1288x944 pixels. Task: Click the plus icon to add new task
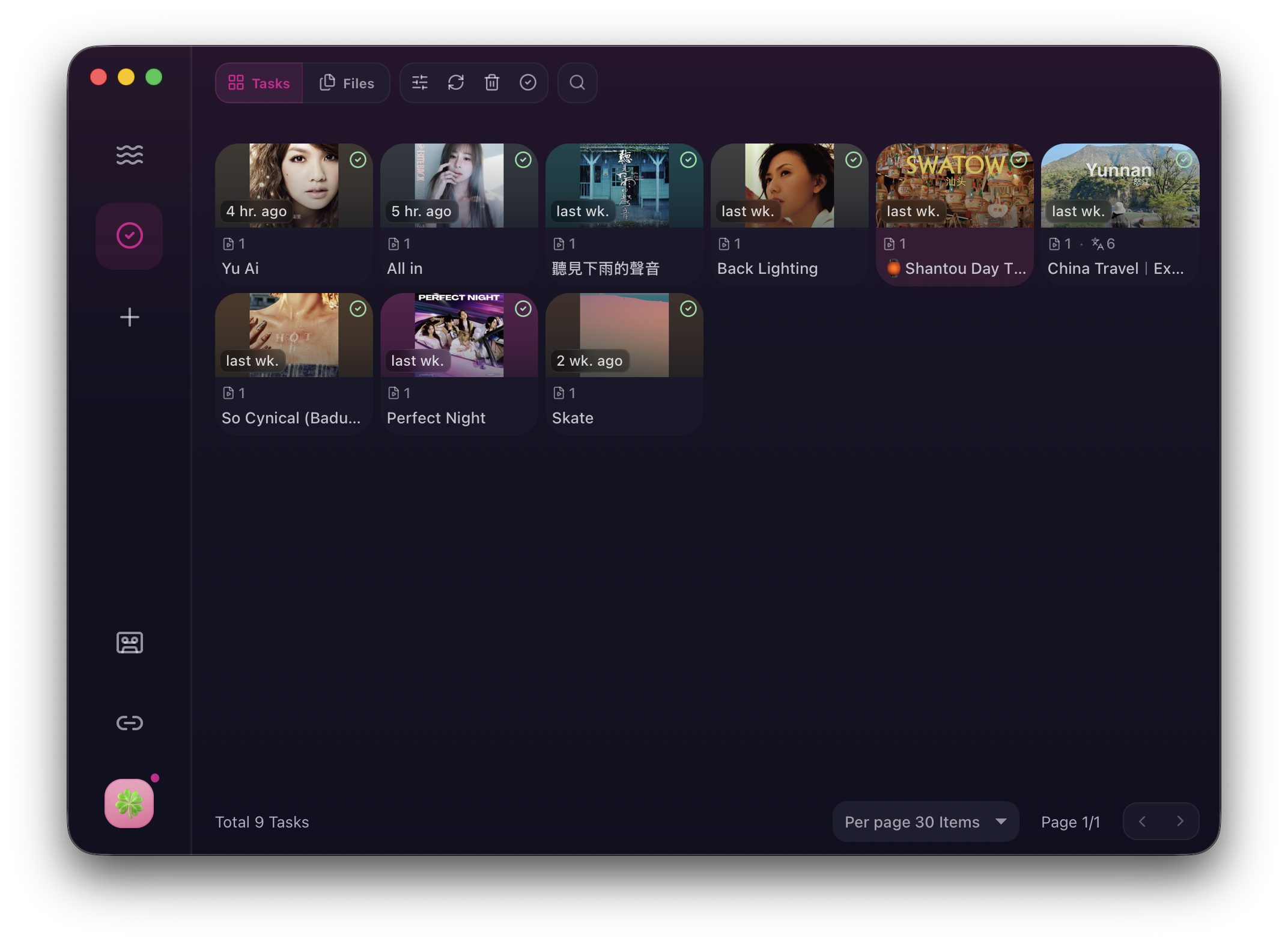(x=129, y=317)
